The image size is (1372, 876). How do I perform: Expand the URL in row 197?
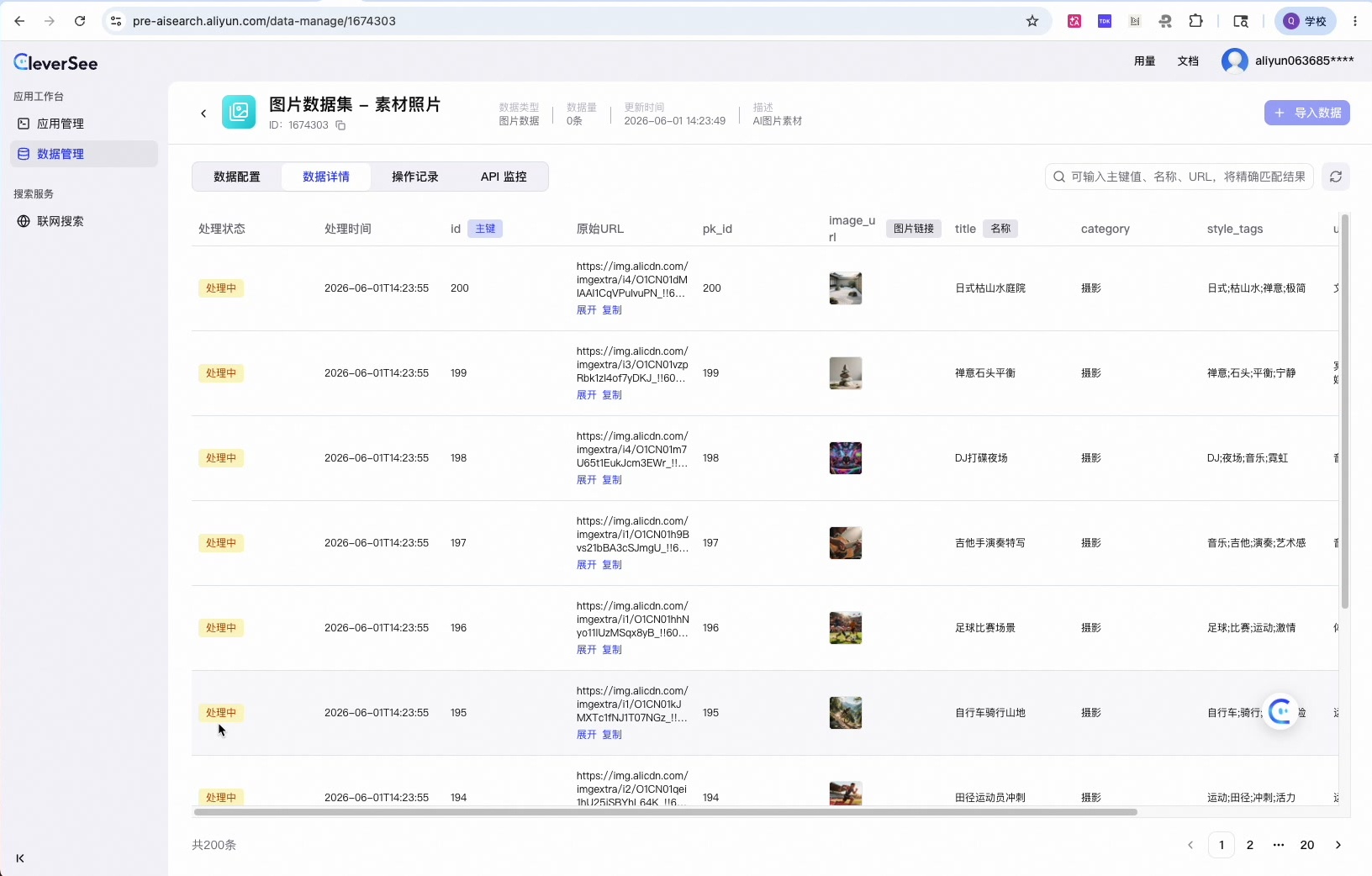(x=586, y=565)
